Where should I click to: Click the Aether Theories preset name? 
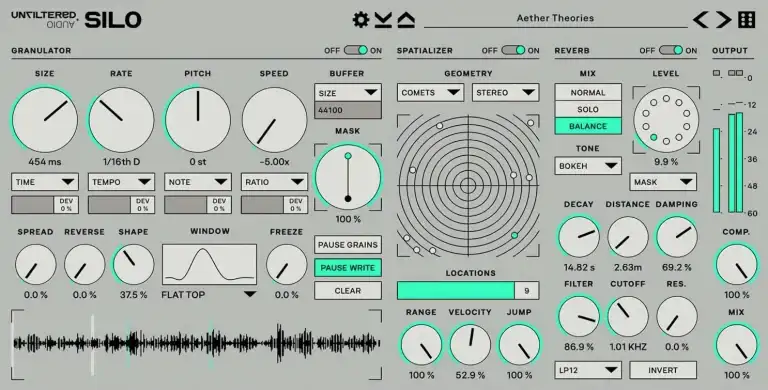(x=555, y=18)
